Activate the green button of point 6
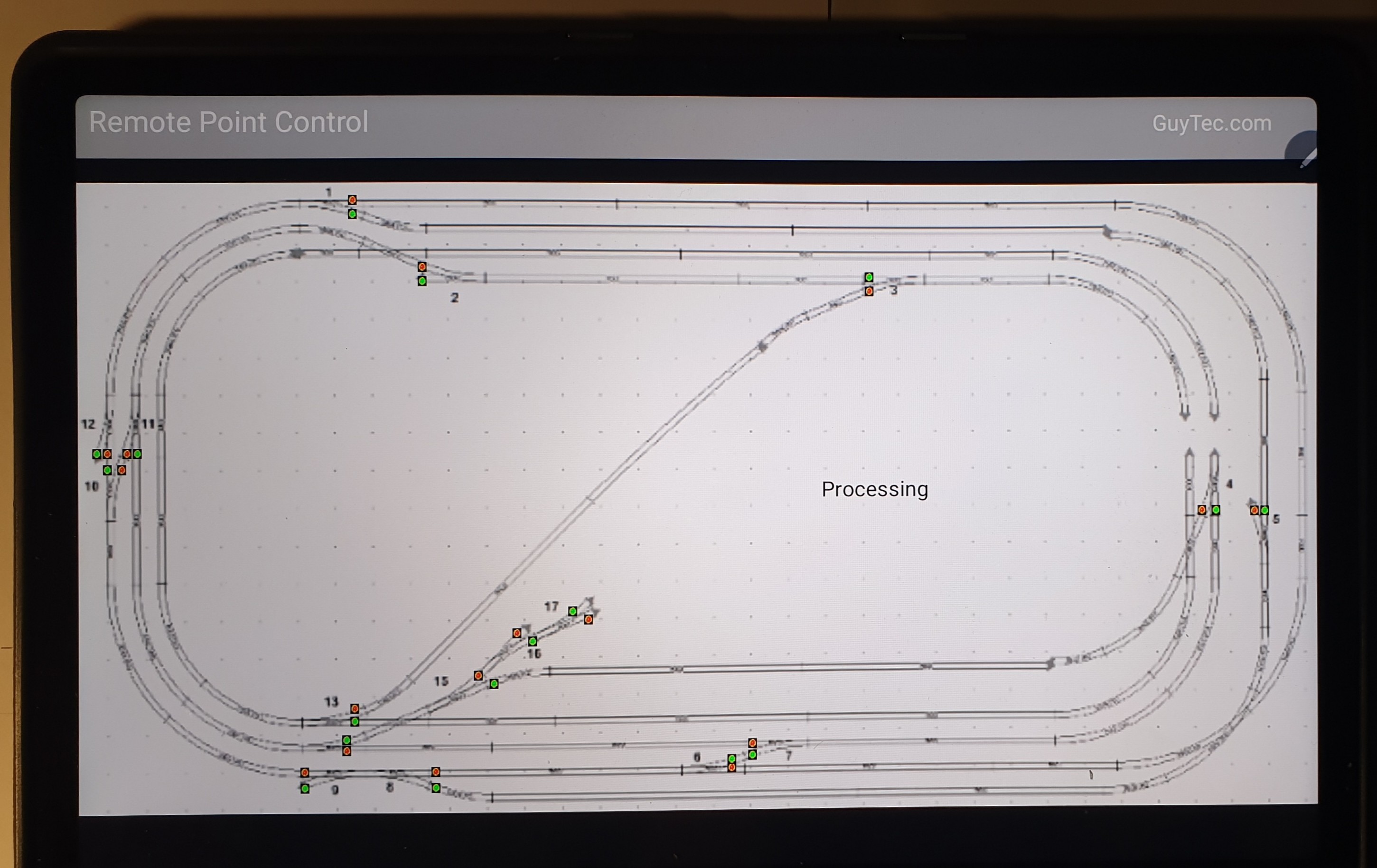Screen dimensions: 1377x868 tap(732, 758)
